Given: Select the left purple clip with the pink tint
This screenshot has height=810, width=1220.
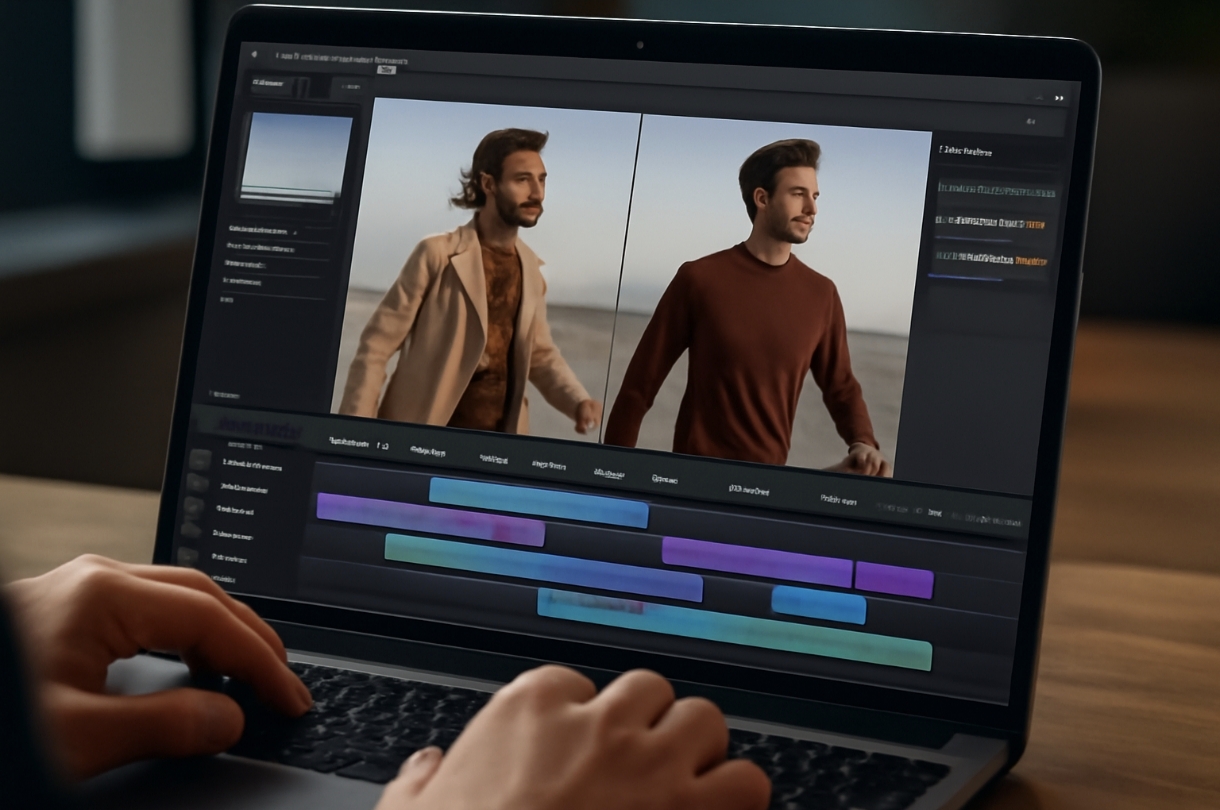Looking at the screenshot, I should point(431,519).
